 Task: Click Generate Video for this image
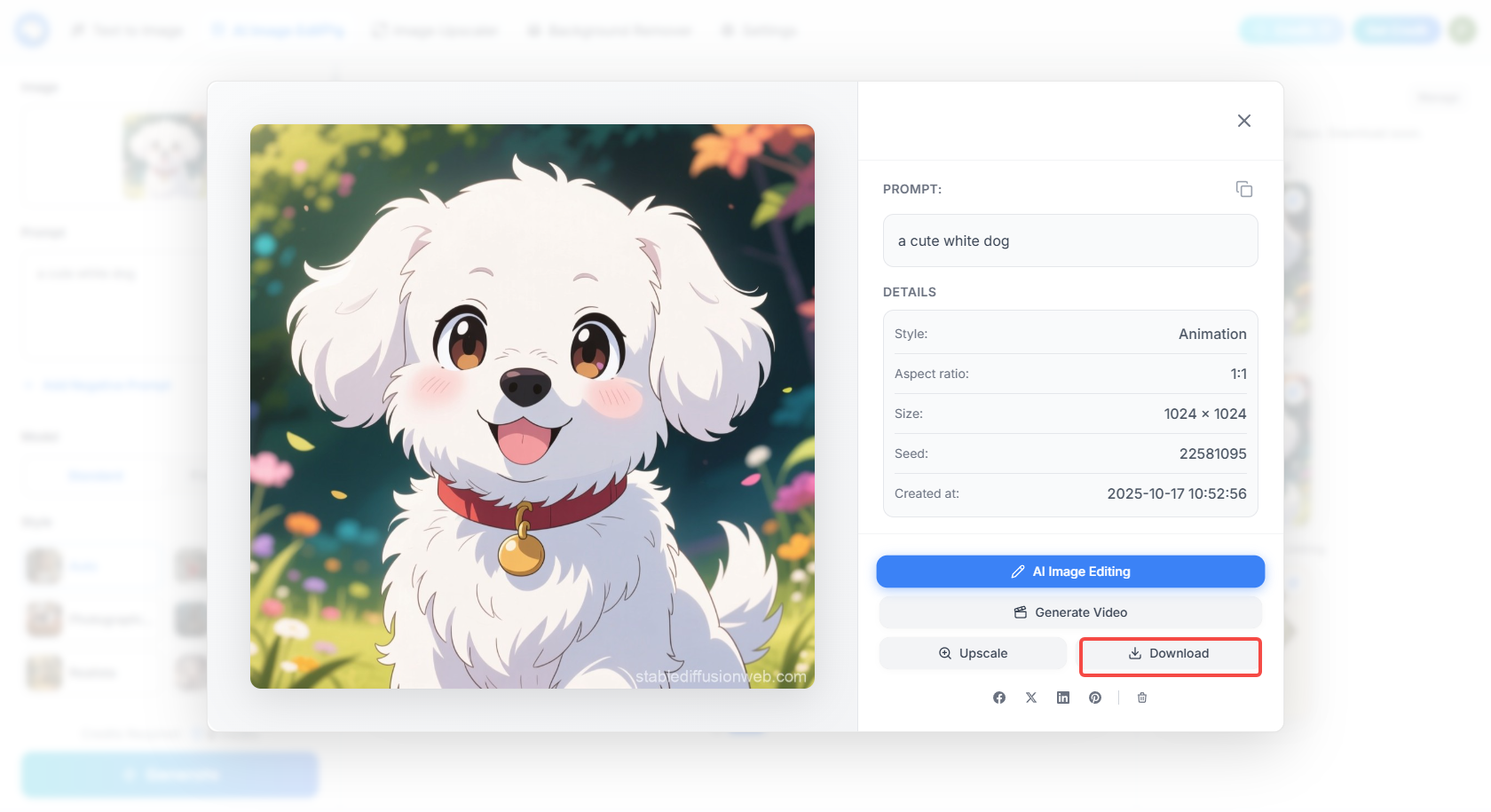(1069, 611)
